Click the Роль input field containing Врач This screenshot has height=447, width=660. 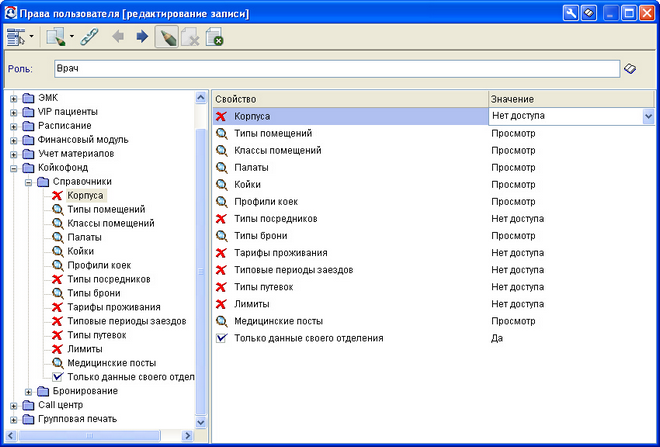pyautogui.click(x=337, y=69)
